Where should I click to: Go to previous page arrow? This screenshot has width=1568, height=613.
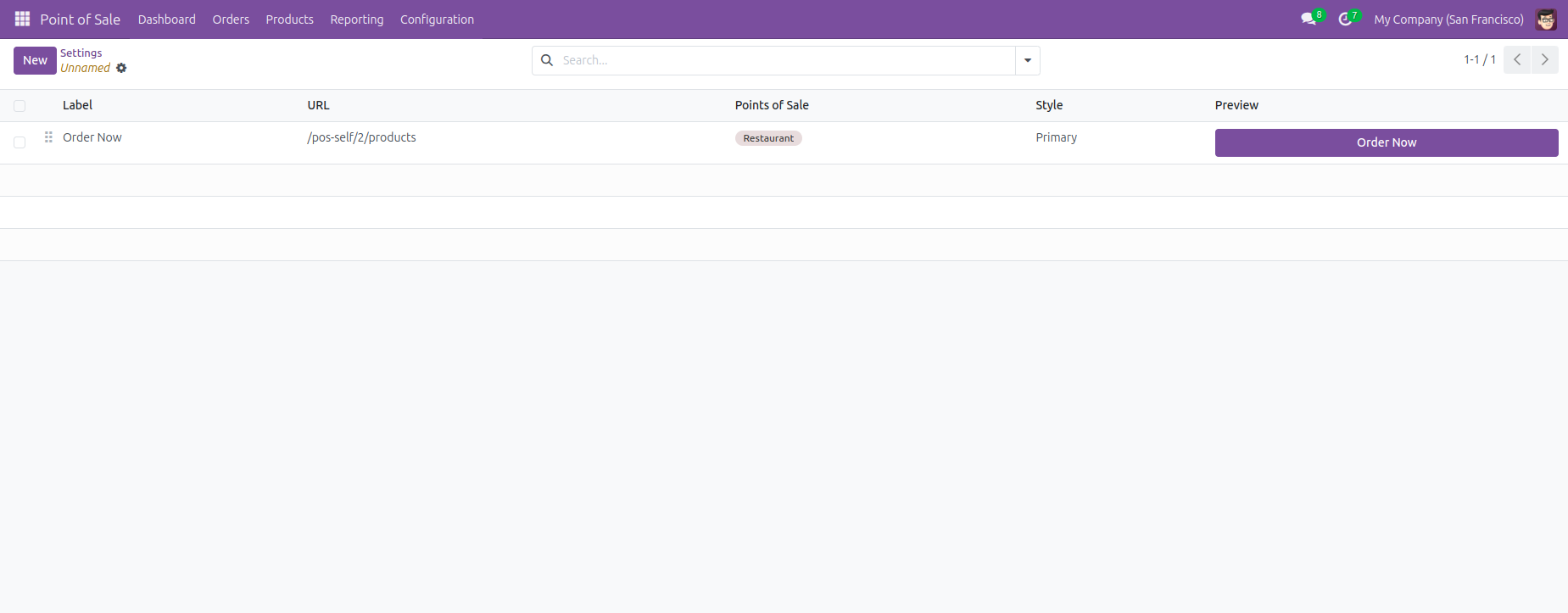coord(1516,59)
